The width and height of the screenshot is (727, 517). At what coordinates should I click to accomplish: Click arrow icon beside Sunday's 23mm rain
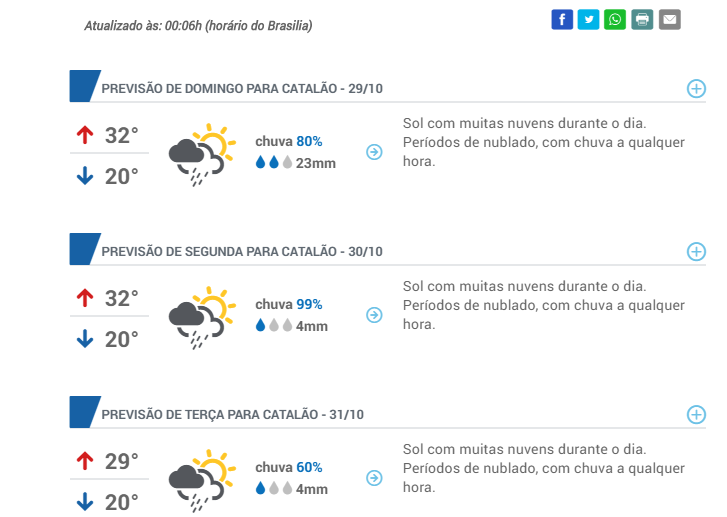374,152
